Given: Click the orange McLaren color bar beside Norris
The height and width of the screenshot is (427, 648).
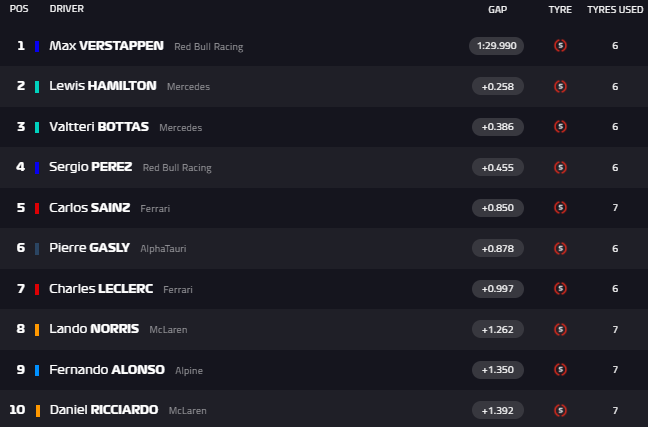Looking at the screenshot, I should click(x=37, y=329).
